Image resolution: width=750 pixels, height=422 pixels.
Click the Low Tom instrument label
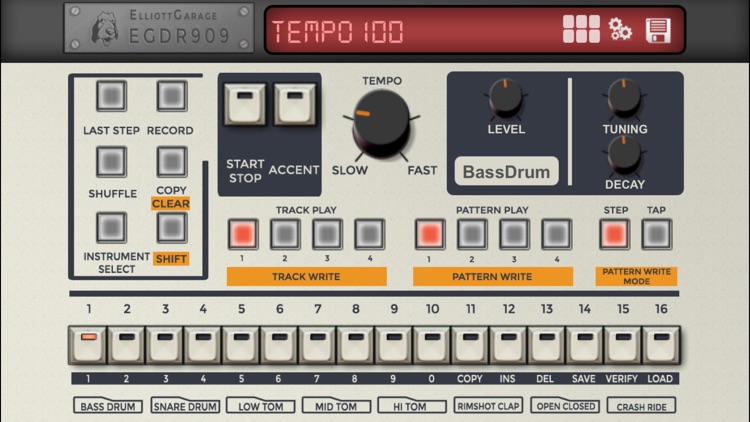click(x=261, y=406)
